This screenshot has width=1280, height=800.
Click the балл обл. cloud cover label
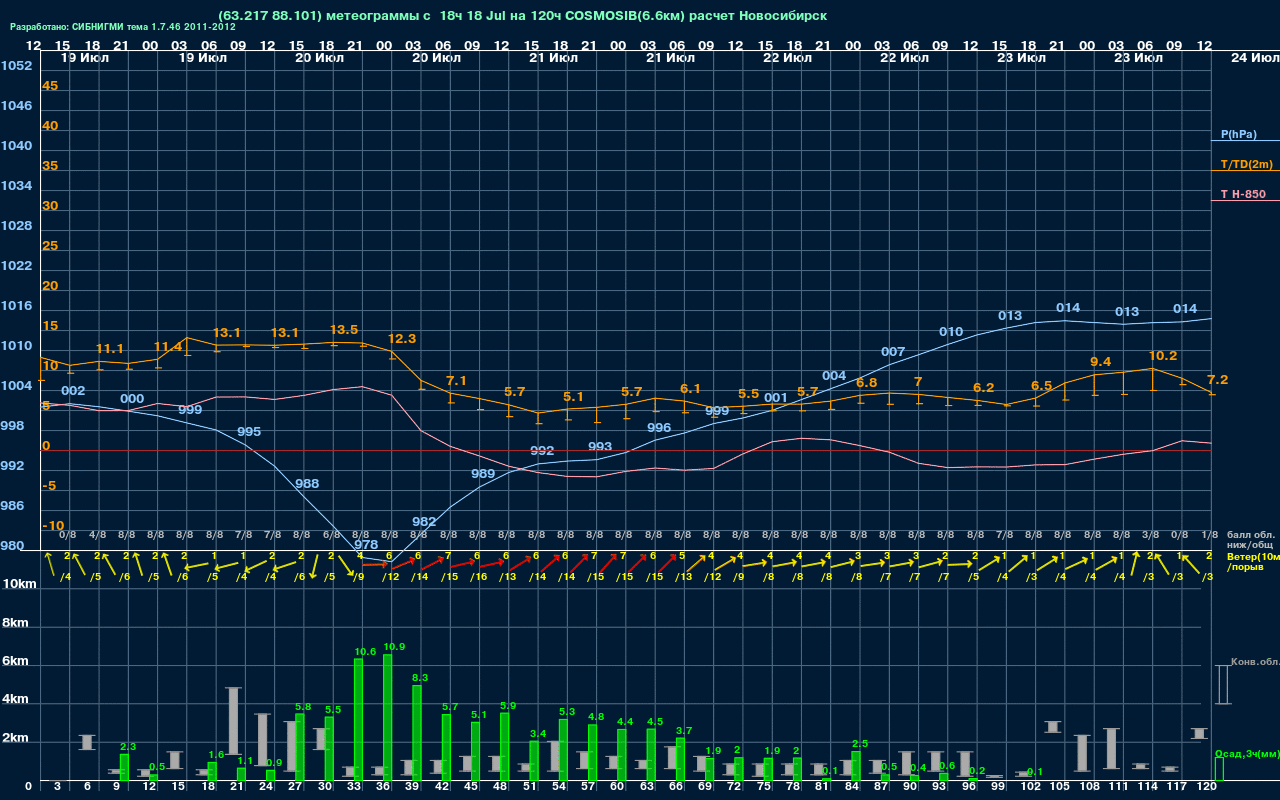(x=1251, y=535)
